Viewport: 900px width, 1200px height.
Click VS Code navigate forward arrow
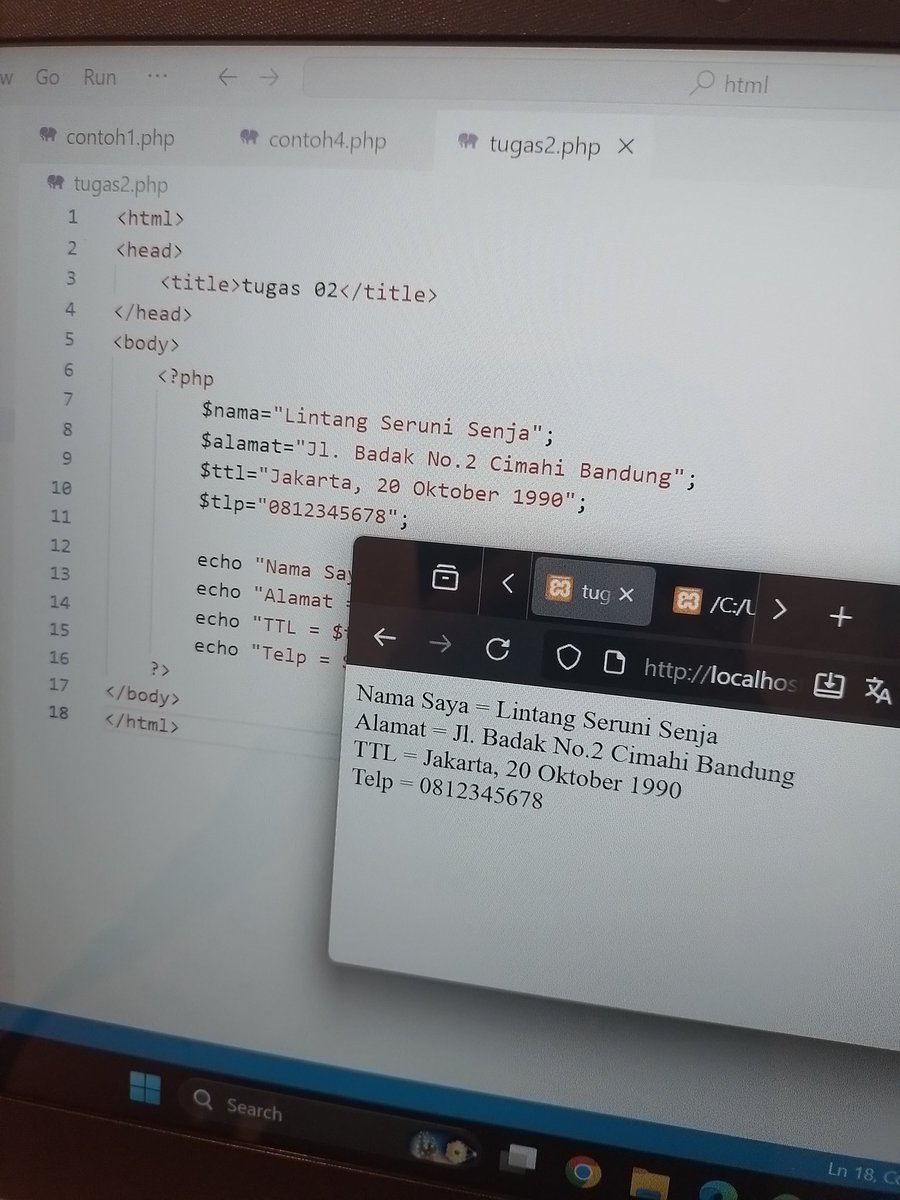(268, 78)
